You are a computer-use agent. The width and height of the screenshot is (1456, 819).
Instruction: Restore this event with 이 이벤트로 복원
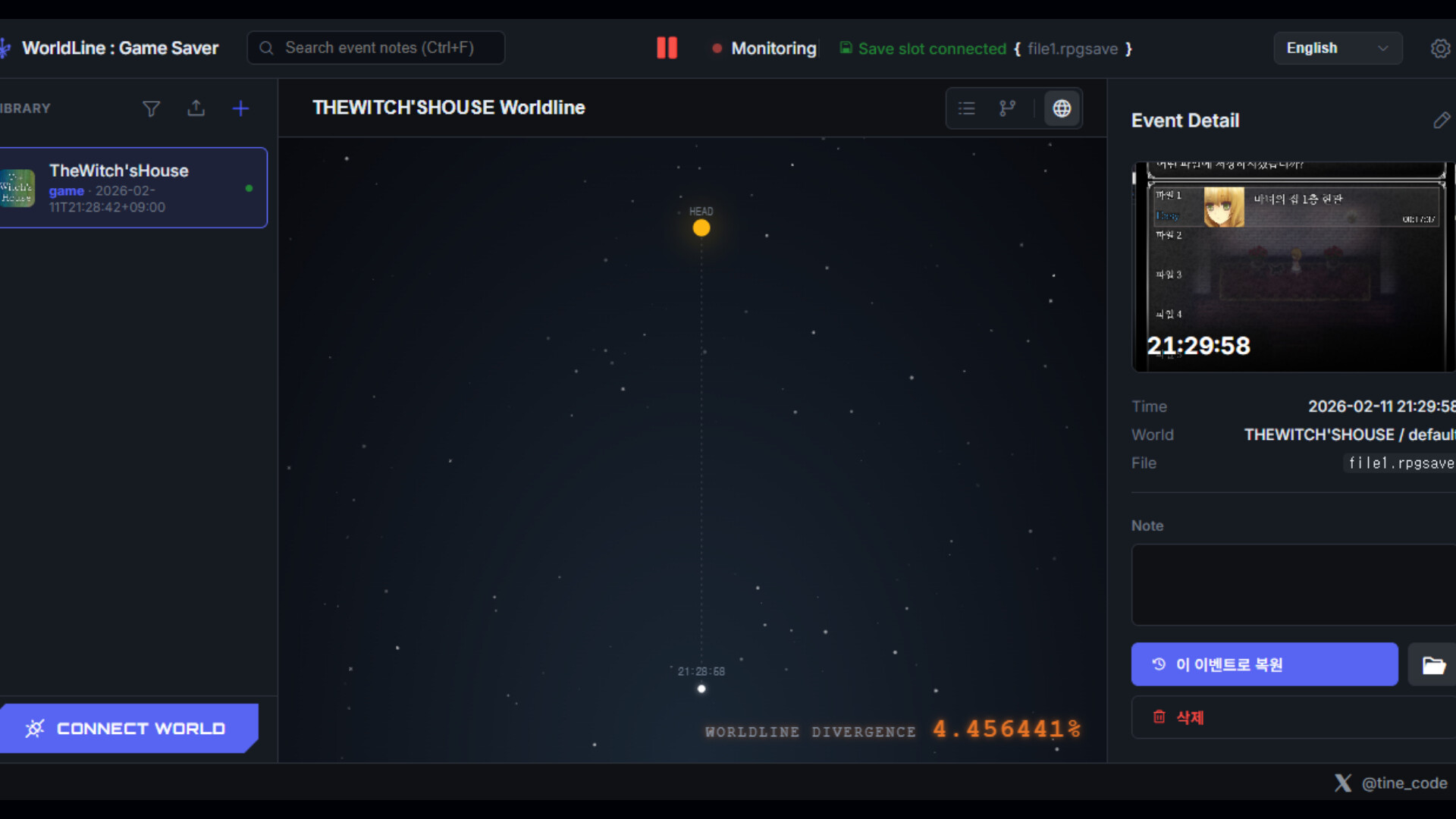[1264, 664]
